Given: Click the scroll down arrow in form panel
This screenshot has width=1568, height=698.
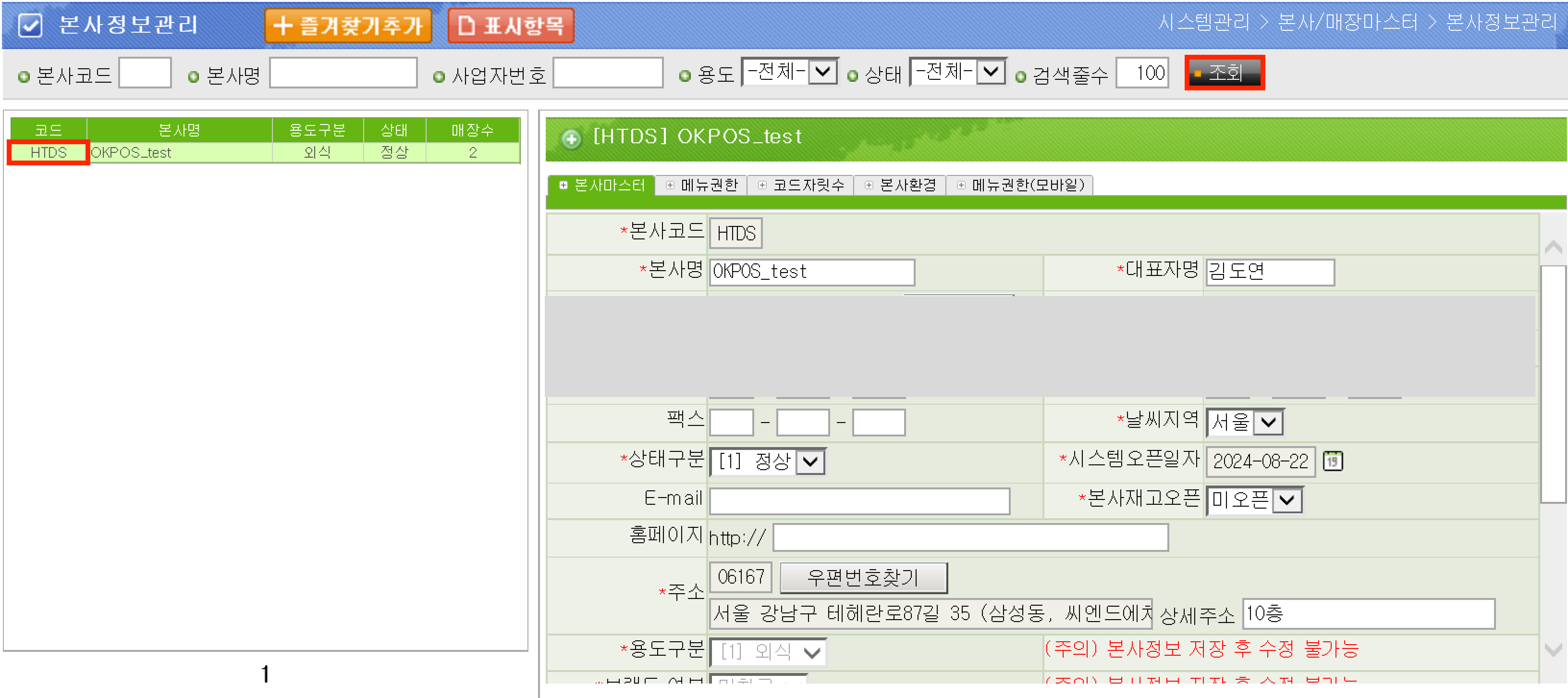Looking at the screenshot, I should pyautogui.click(x=1553, y=650).
